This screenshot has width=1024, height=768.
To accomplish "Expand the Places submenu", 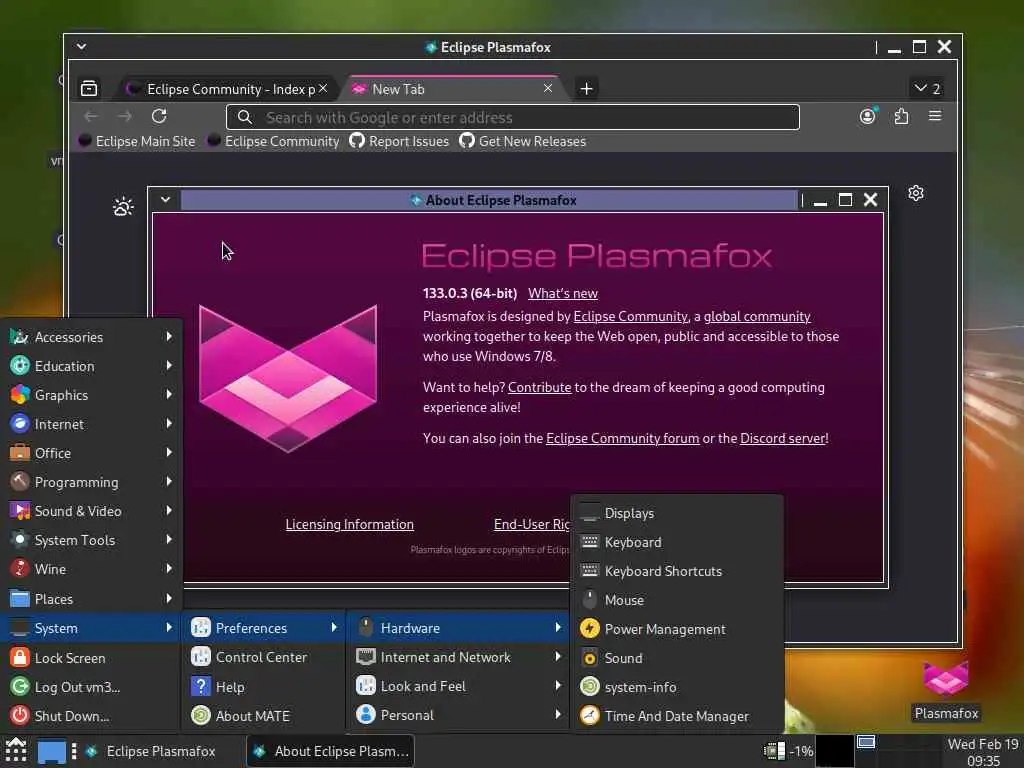I will [x=91, y=599].
